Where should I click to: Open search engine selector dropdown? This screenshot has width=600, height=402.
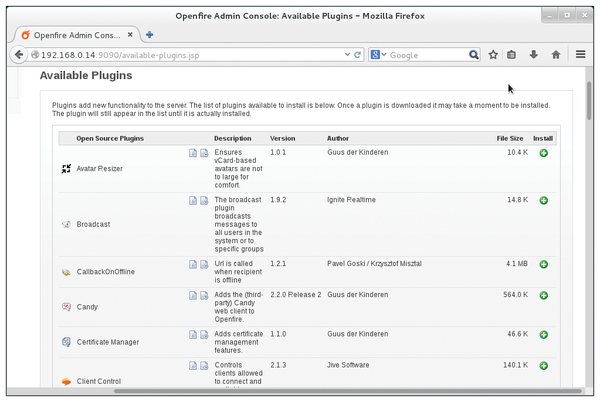click(x=379, y=55)
